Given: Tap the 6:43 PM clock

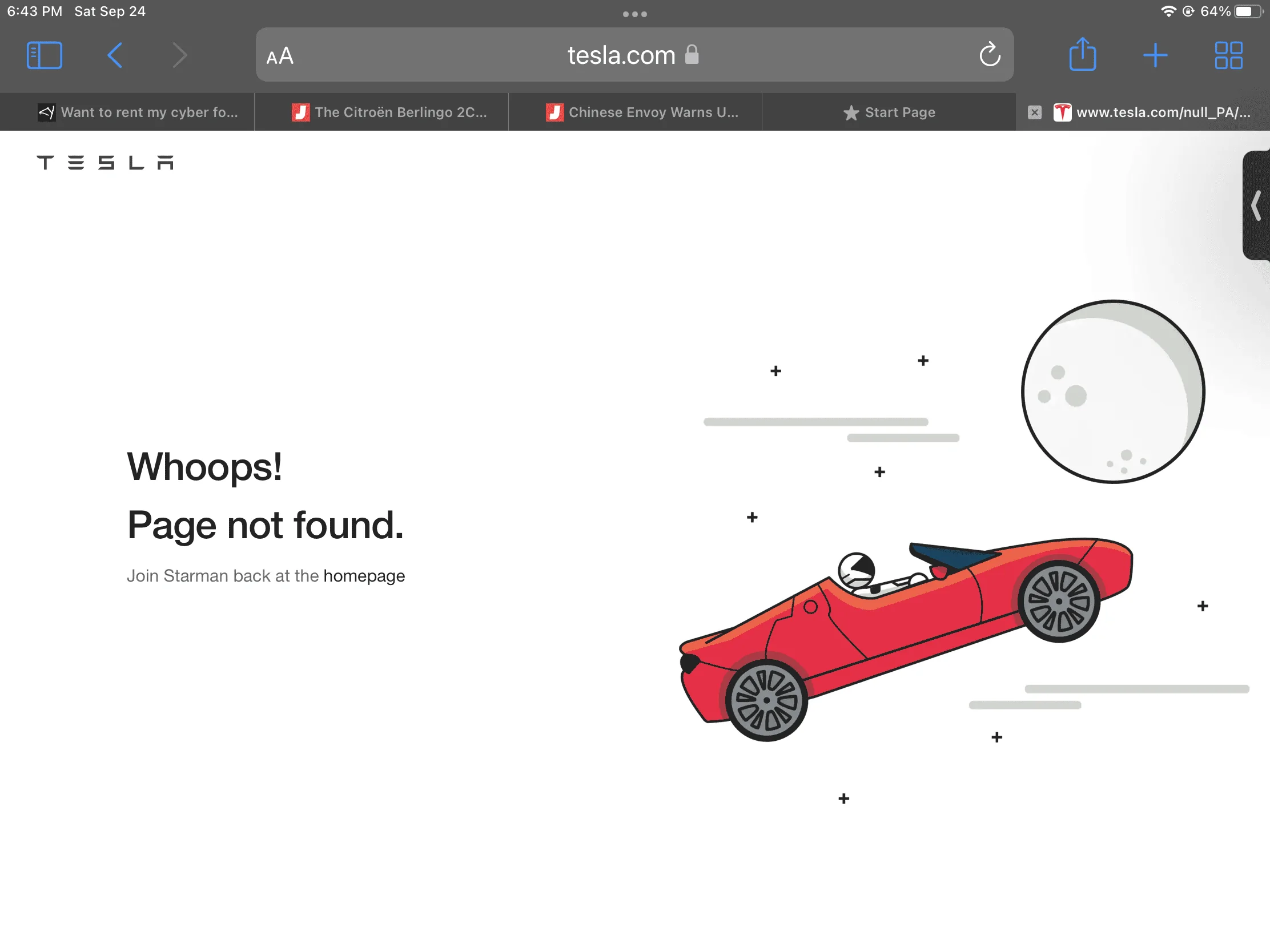Looking at the screenshot, I should pyautogui.click(x=34, y=11).
